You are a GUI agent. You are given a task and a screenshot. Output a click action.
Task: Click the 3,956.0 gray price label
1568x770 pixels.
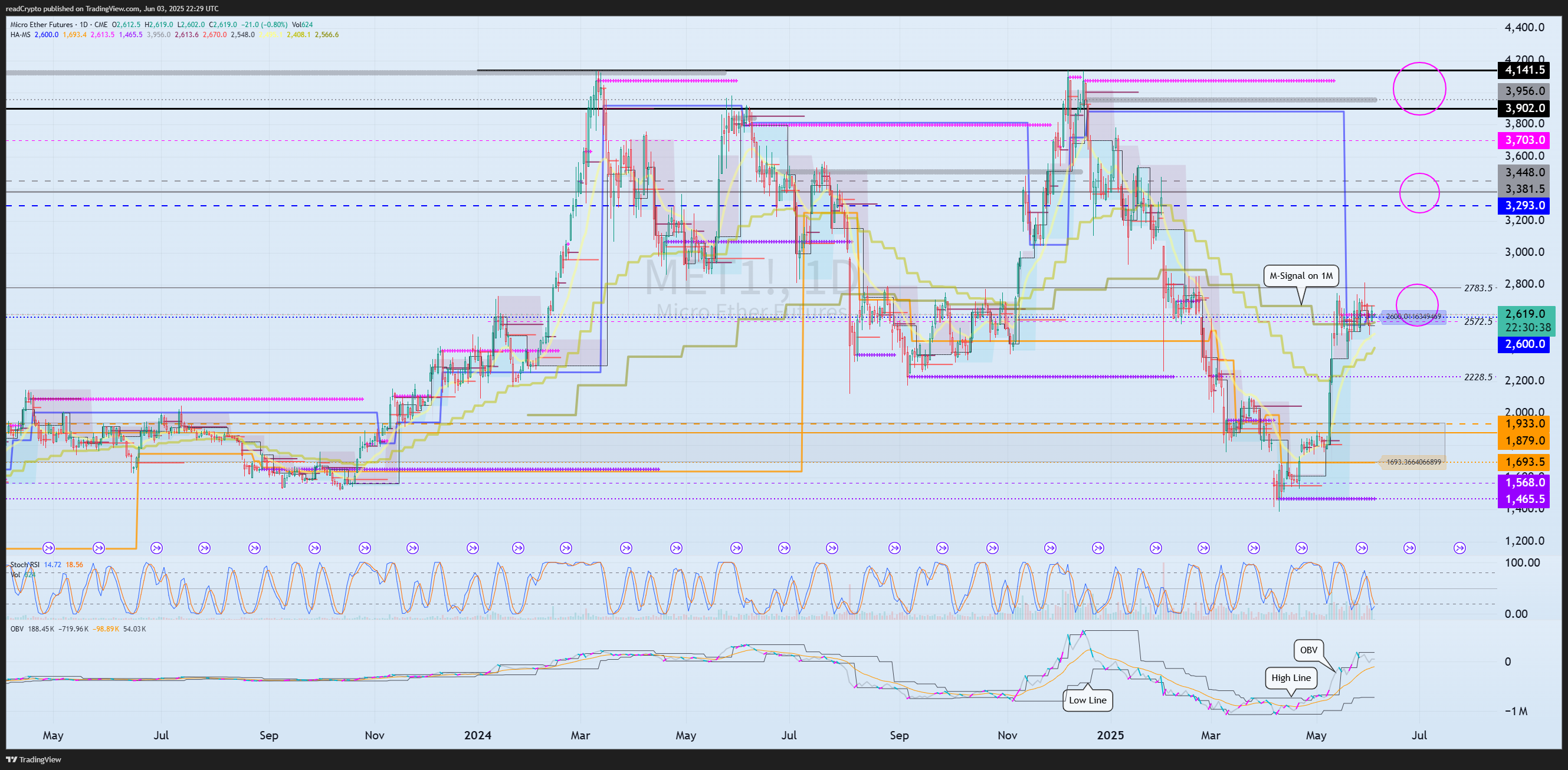pyautogui.click(x=1524, y=91)
